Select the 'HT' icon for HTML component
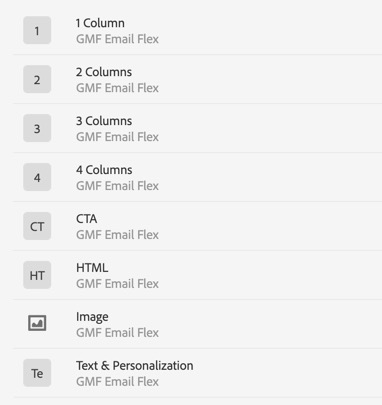Viewport: 382px width, 405px height. click(37, 275)
